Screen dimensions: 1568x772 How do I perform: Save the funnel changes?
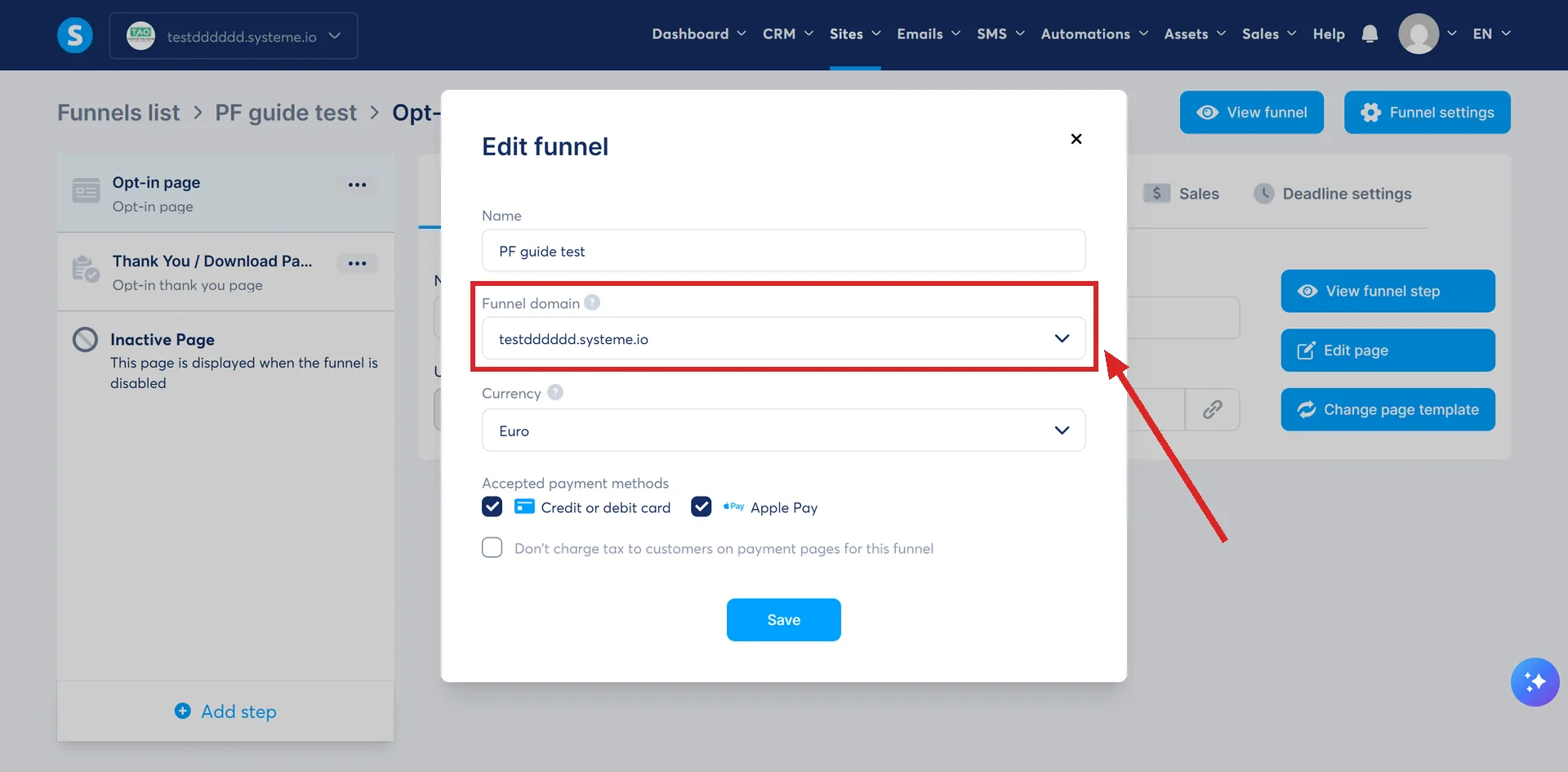click(783, 619)
